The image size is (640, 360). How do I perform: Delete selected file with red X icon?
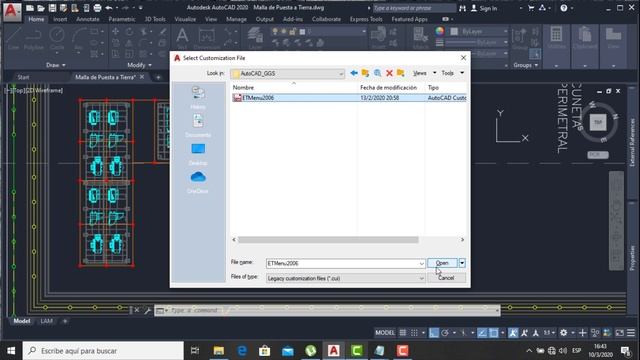[x=389, y=73]
